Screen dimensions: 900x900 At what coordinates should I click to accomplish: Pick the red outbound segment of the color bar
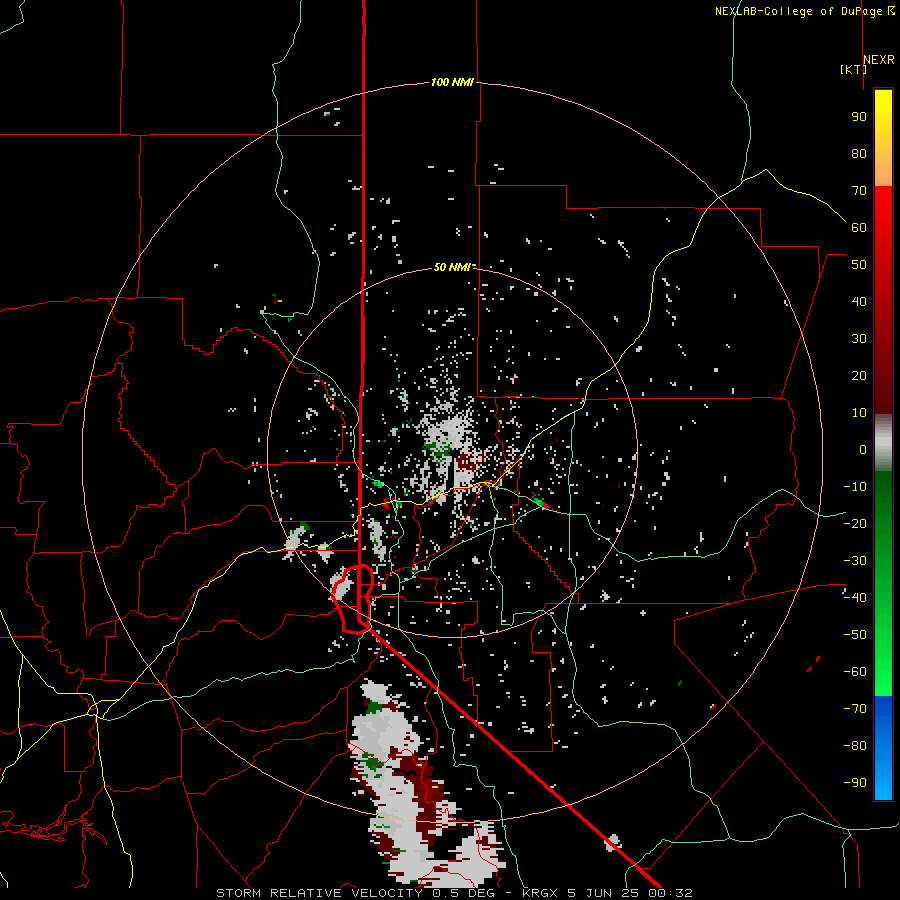point(883,300)
